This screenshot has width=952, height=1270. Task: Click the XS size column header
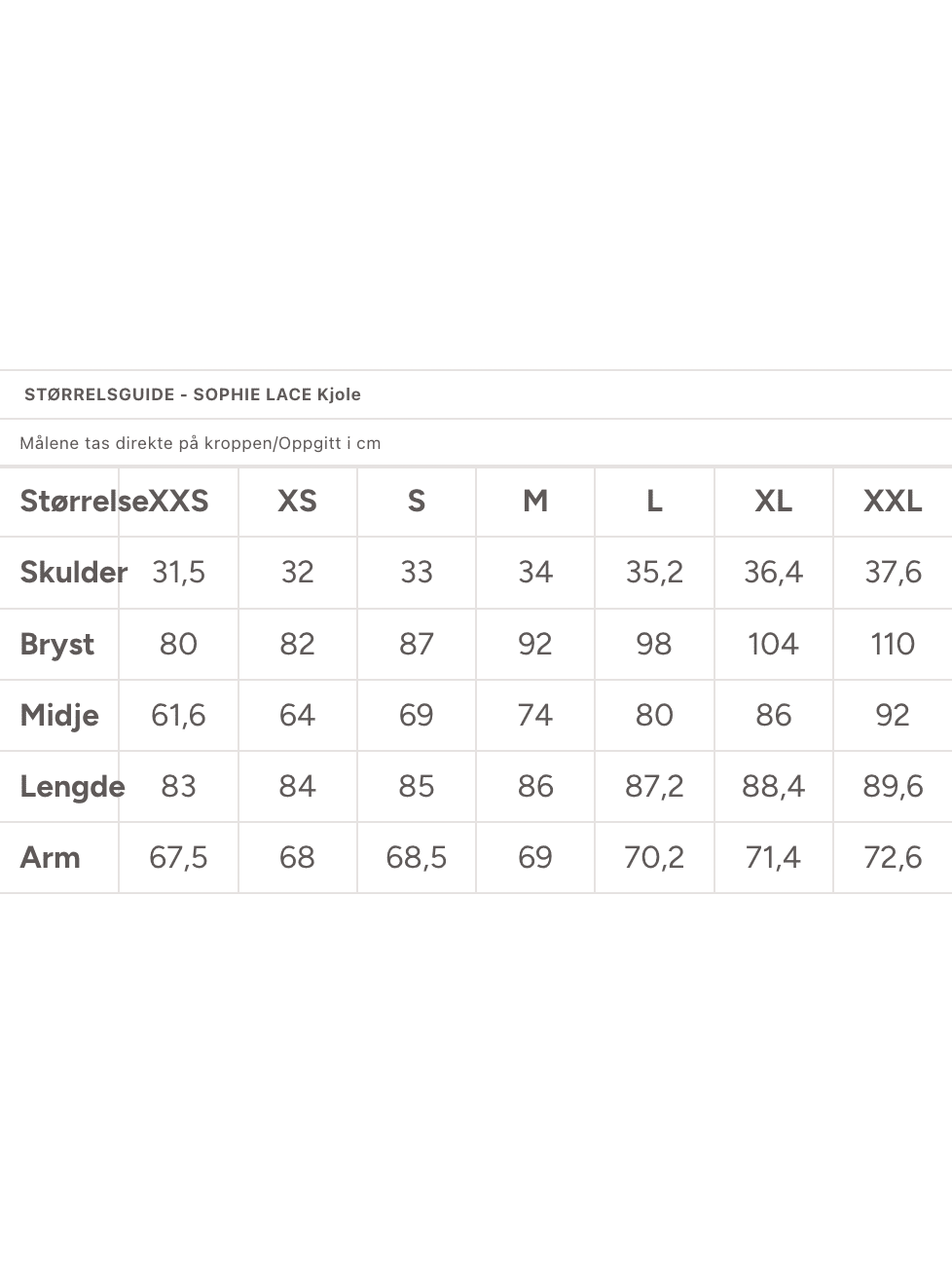[297, 501]
